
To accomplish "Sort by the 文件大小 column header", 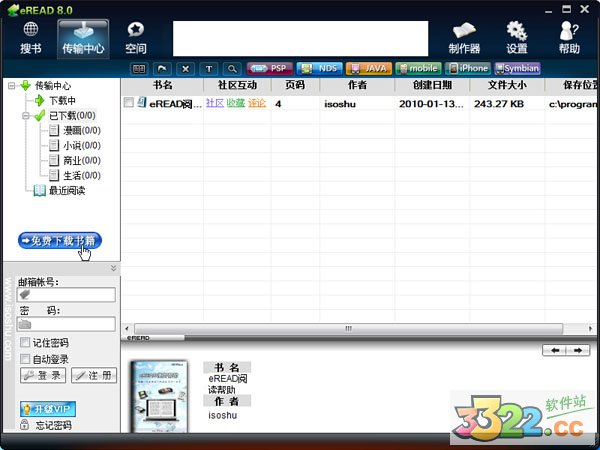I will [507, 85].
